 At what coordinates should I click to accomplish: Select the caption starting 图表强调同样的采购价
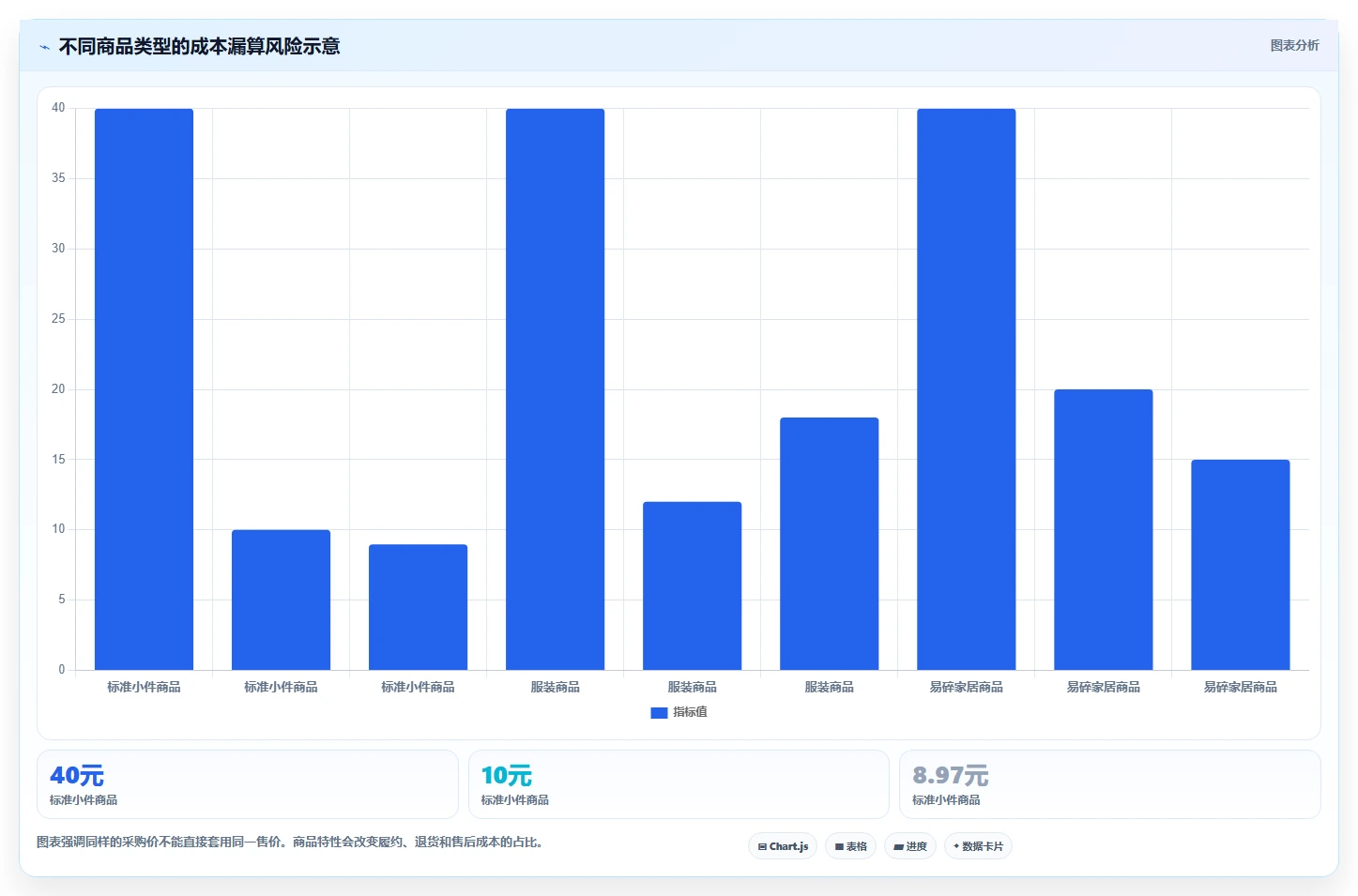point(290,842)
